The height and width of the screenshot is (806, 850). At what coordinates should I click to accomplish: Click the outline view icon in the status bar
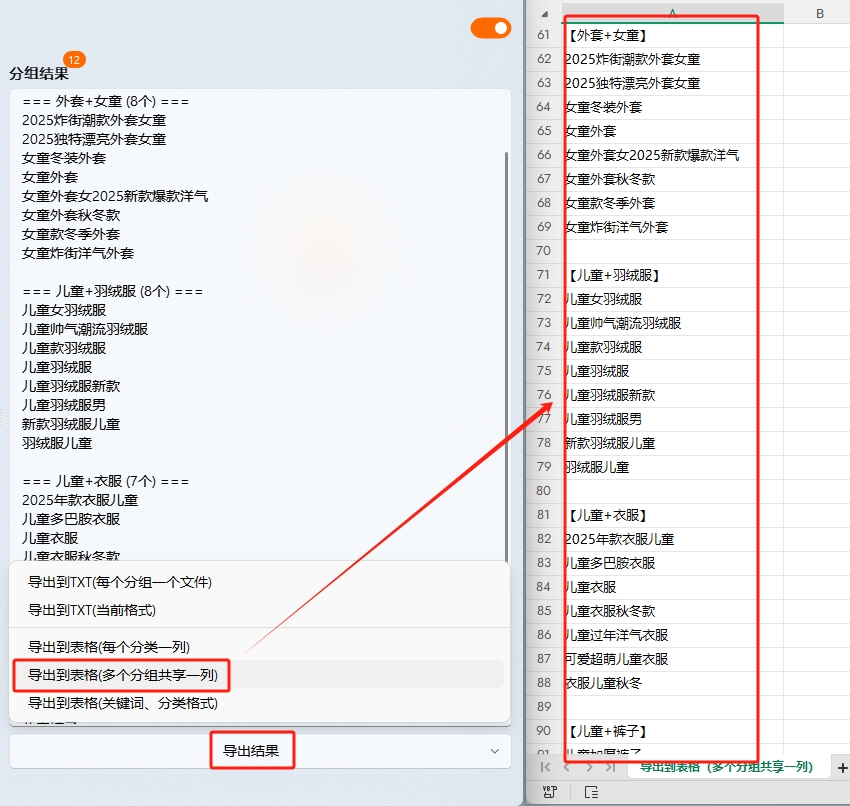[x=590, y=791]
